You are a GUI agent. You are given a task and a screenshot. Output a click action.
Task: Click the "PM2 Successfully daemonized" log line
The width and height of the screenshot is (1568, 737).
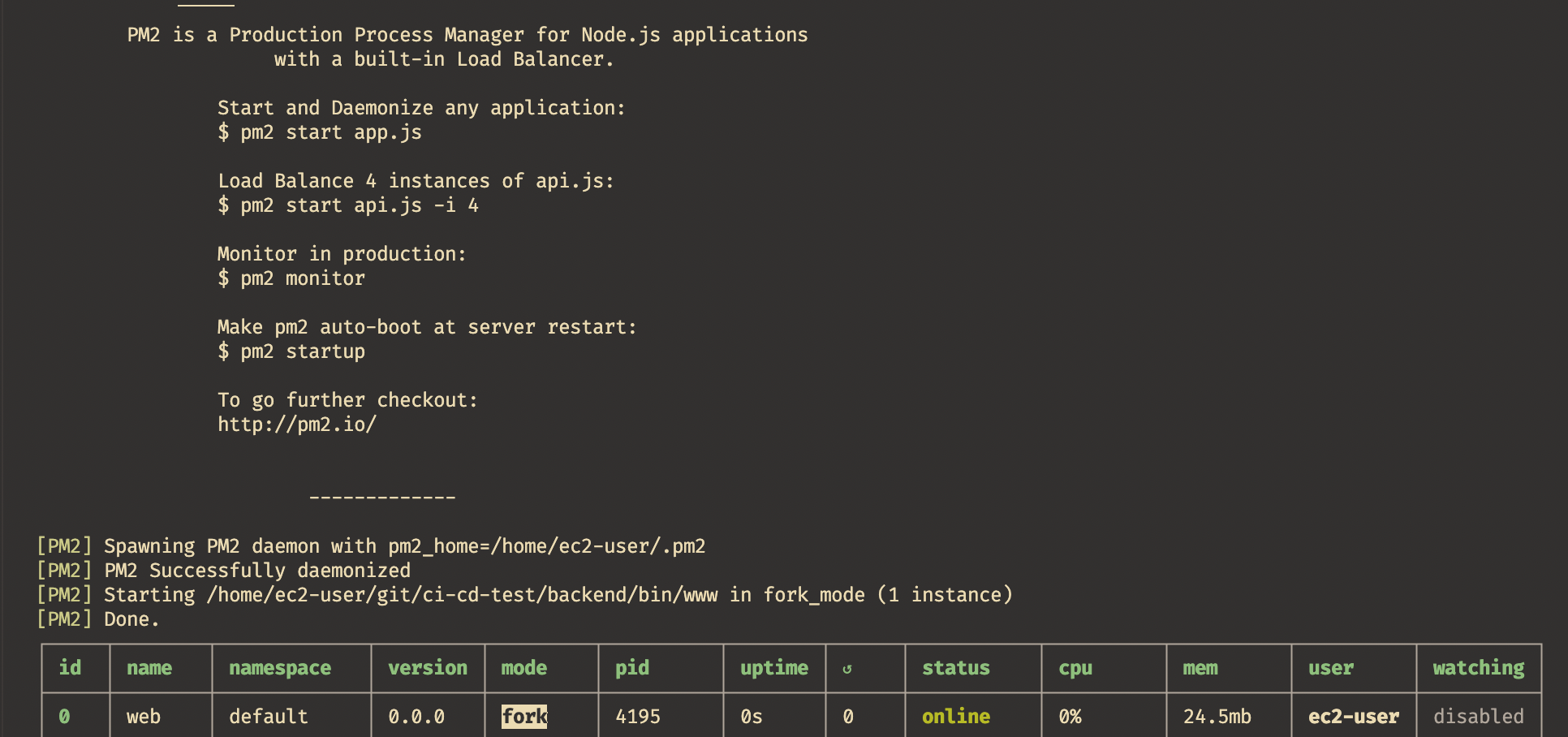223,571
